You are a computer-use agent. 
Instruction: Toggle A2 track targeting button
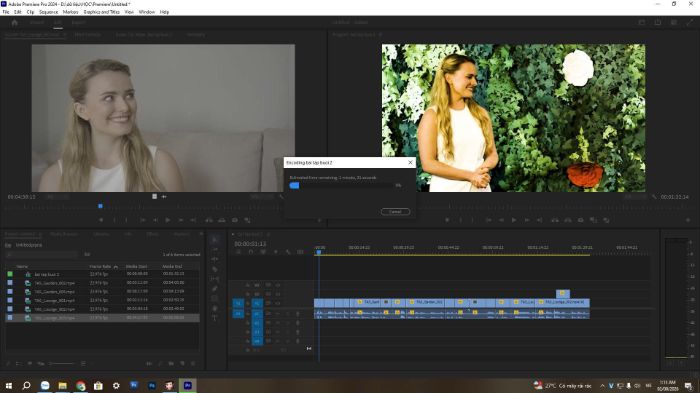click(x=257, y=323)
